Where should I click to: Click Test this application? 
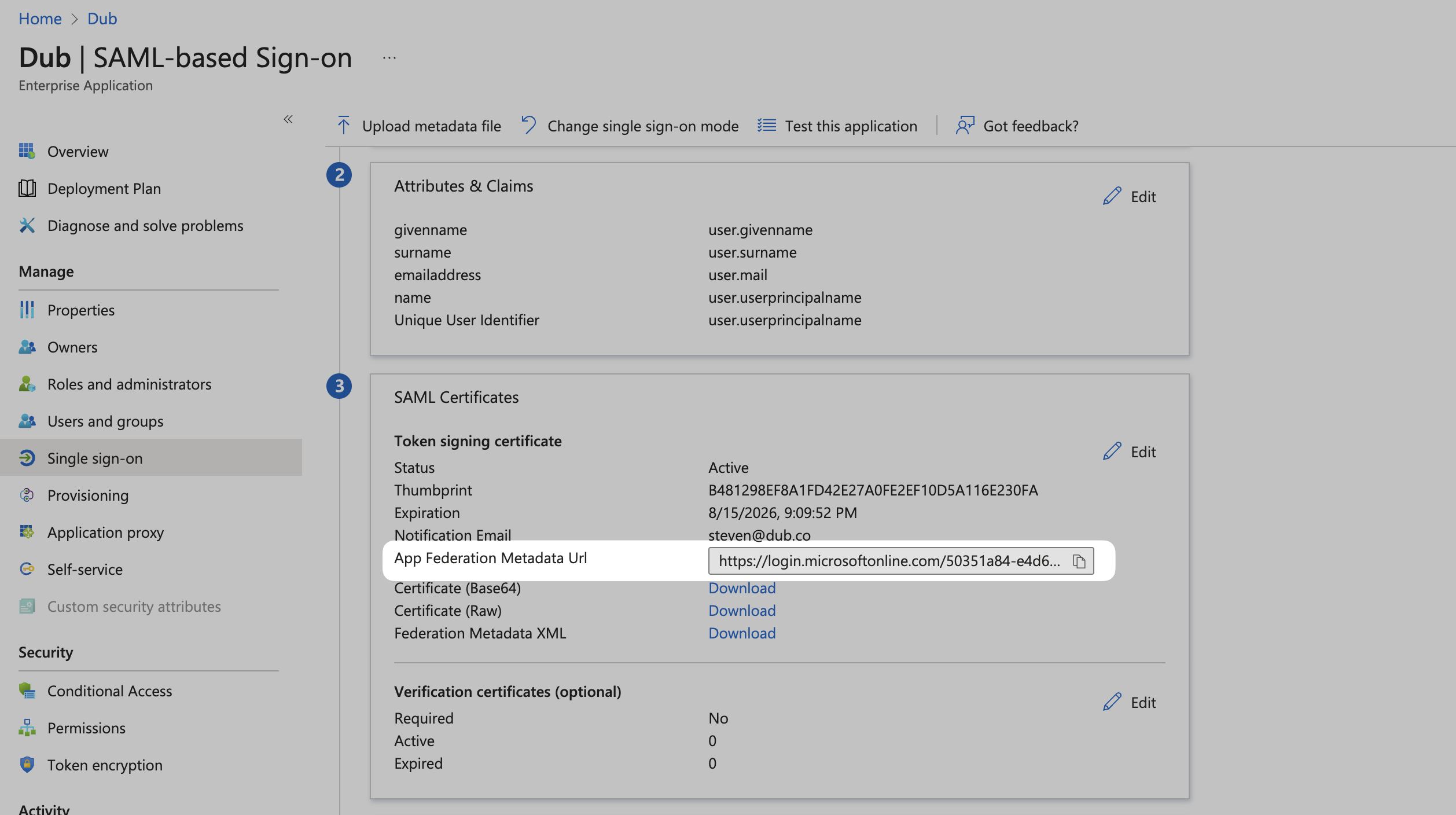[x=851, y=126]
